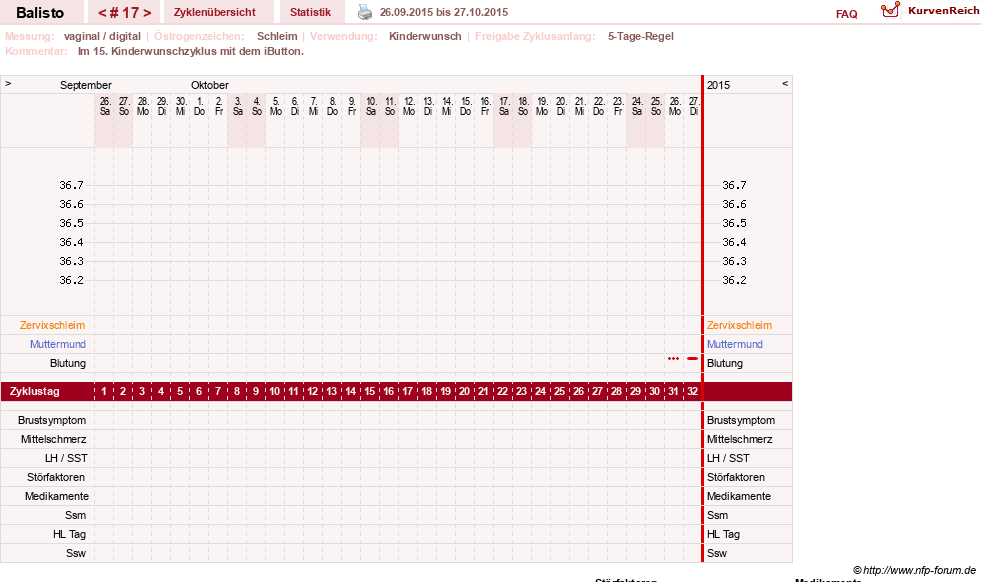Viewport: 981px width, 582px height.
Task: Click date header '17. Sa'
Action: [504, 106]
